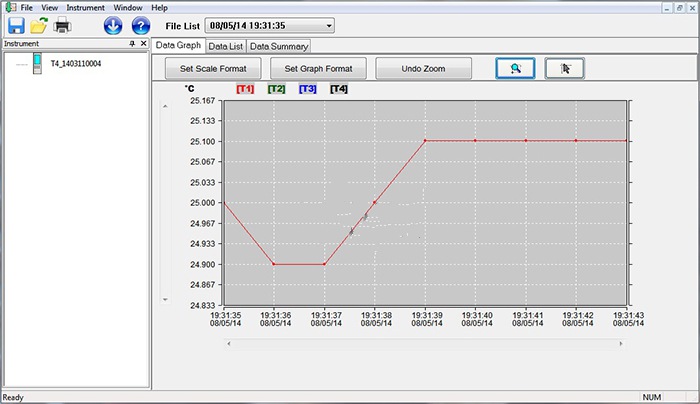Click the 24.833 y-axis label
Image resolution: width=700 pixels, height=404 pixels.
(x=203, y=306)
